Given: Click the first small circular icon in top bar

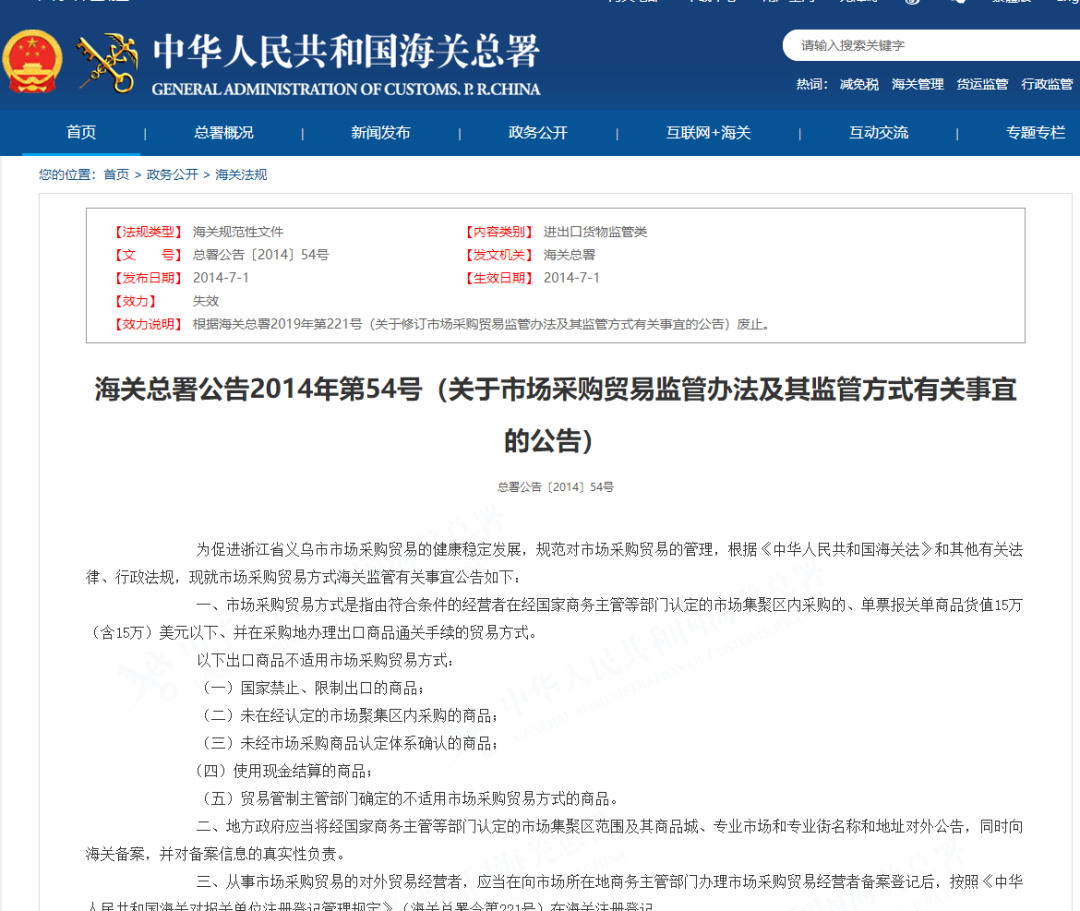Looking at the screenshot, I should pos(911,4).
